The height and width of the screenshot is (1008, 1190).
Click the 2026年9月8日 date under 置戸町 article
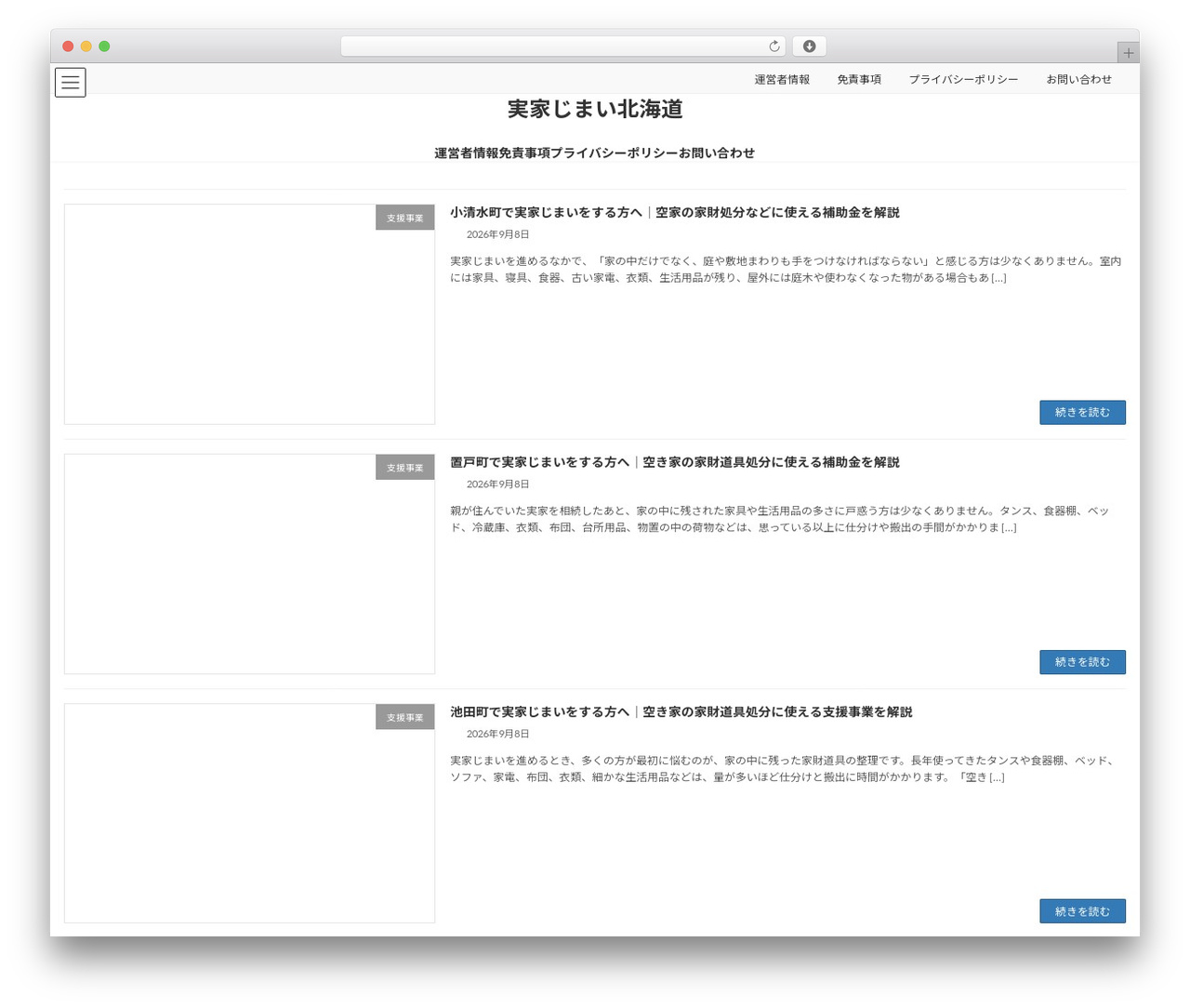497,484
